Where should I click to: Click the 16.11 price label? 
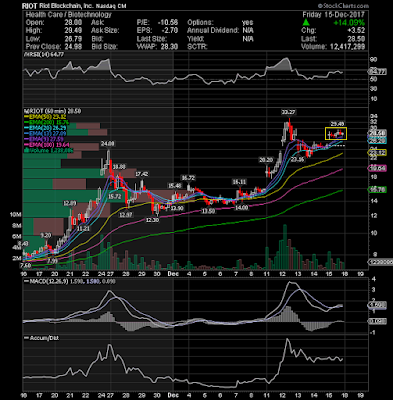(x=239, y=182)
